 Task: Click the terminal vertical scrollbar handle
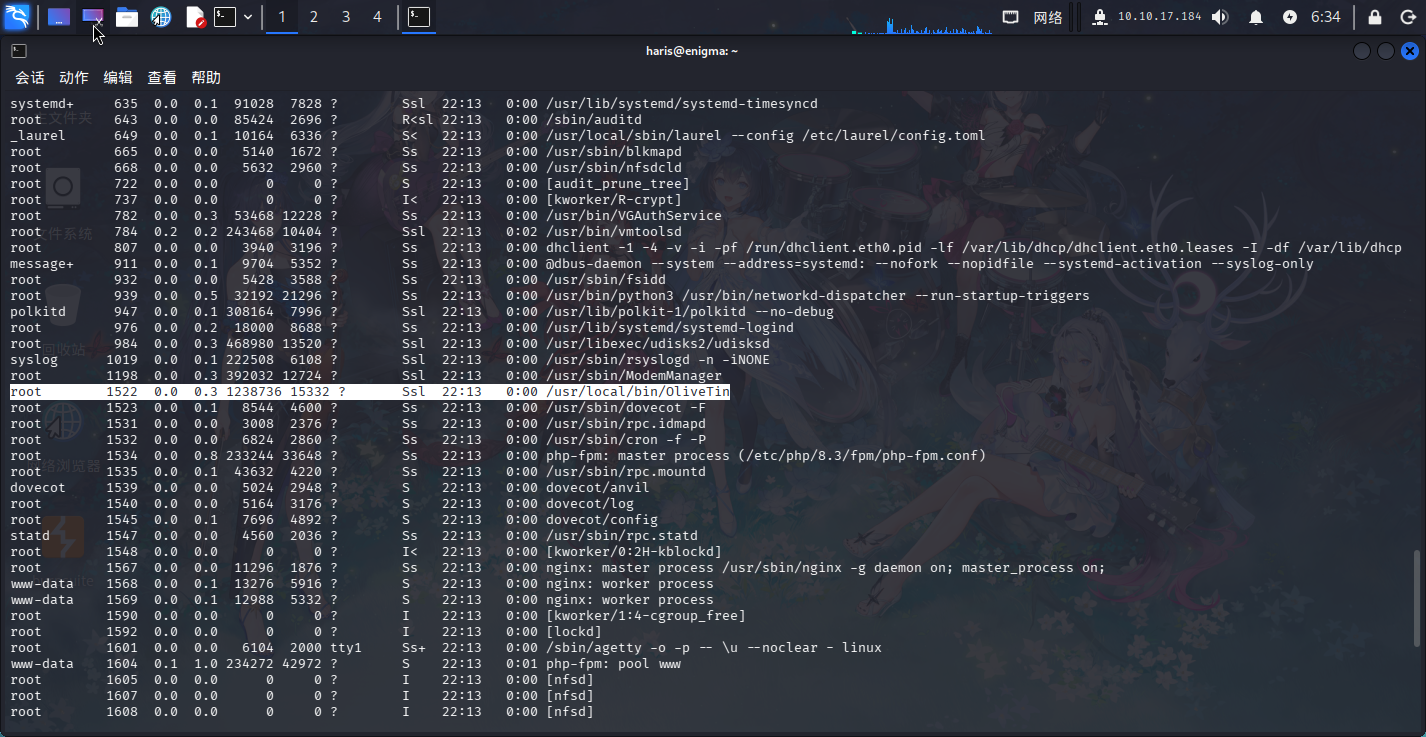point(1416,599)
